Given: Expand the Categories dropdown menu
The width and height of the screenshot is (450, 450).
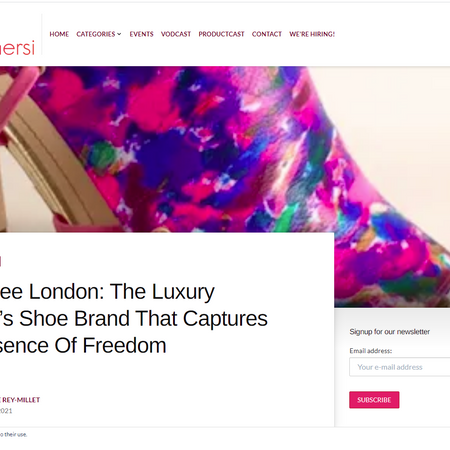Looking at the screenshot, I should click(x=99, y=34).
